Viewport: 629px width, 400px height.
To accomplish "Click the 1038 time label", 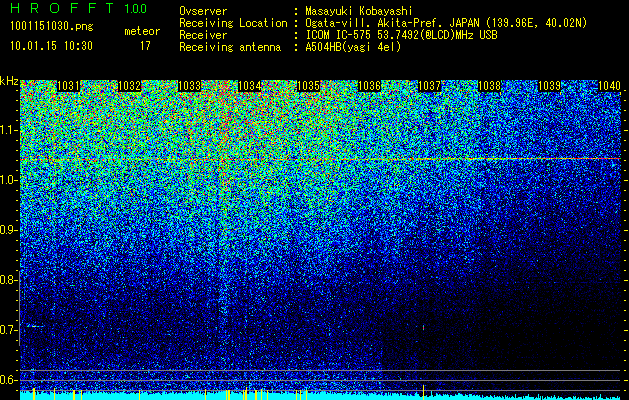I will pos(489,86).
